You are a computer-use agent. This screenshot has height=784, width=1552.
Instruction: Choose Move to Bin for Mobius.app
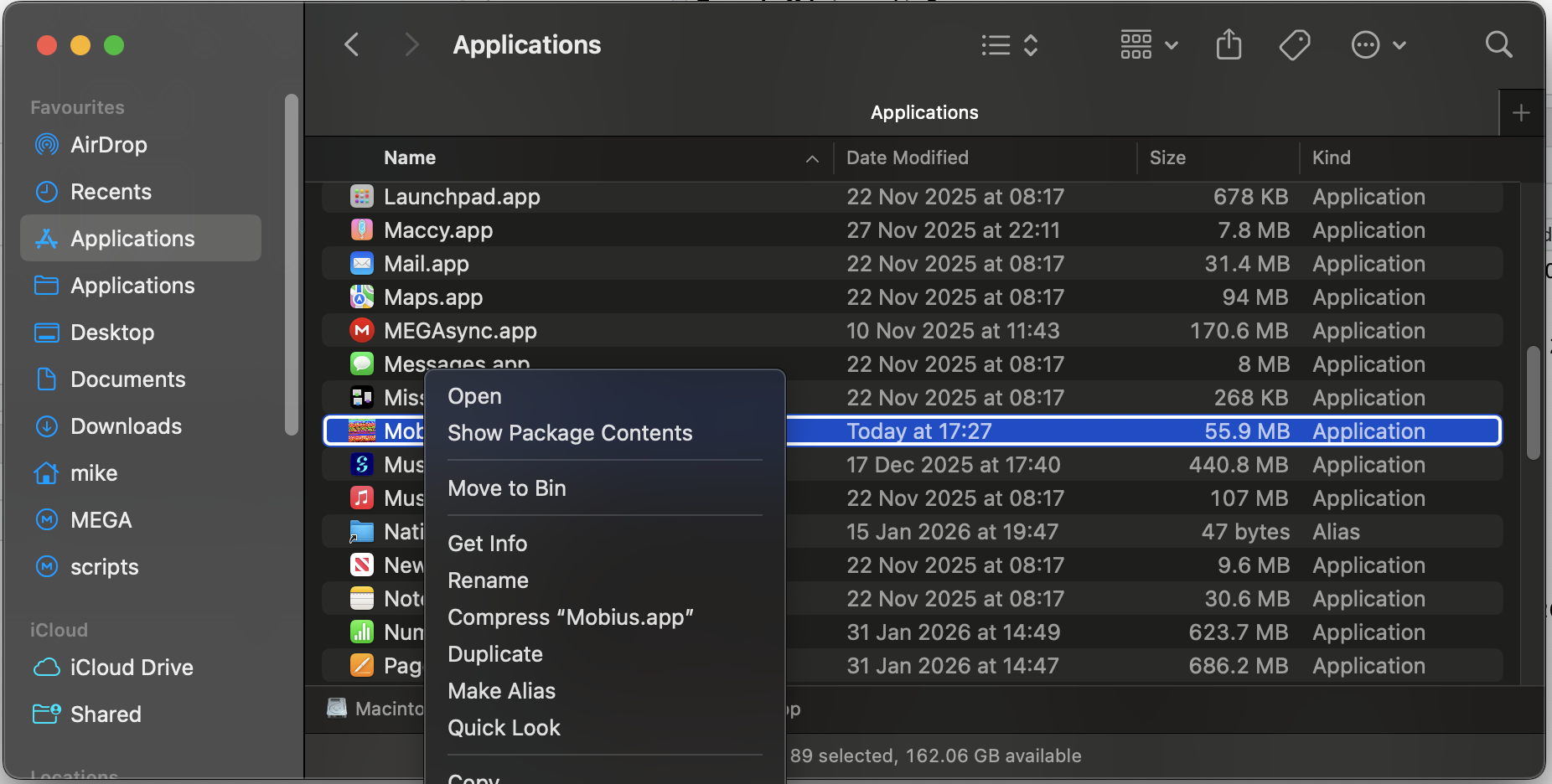pyautogui.click(x=506, y=488)
